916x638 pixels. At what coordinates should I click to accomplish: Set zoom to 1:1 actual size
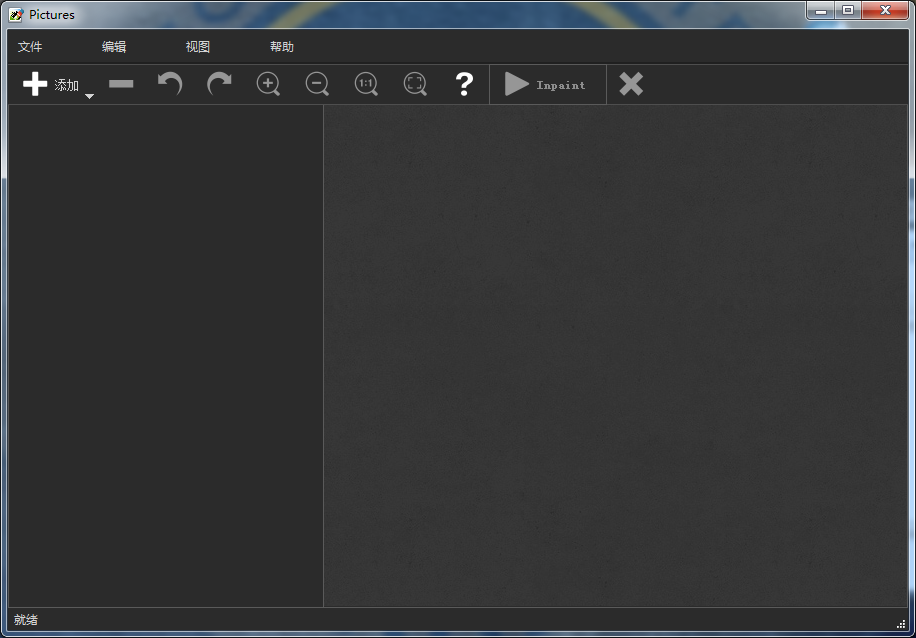point(366,84)
